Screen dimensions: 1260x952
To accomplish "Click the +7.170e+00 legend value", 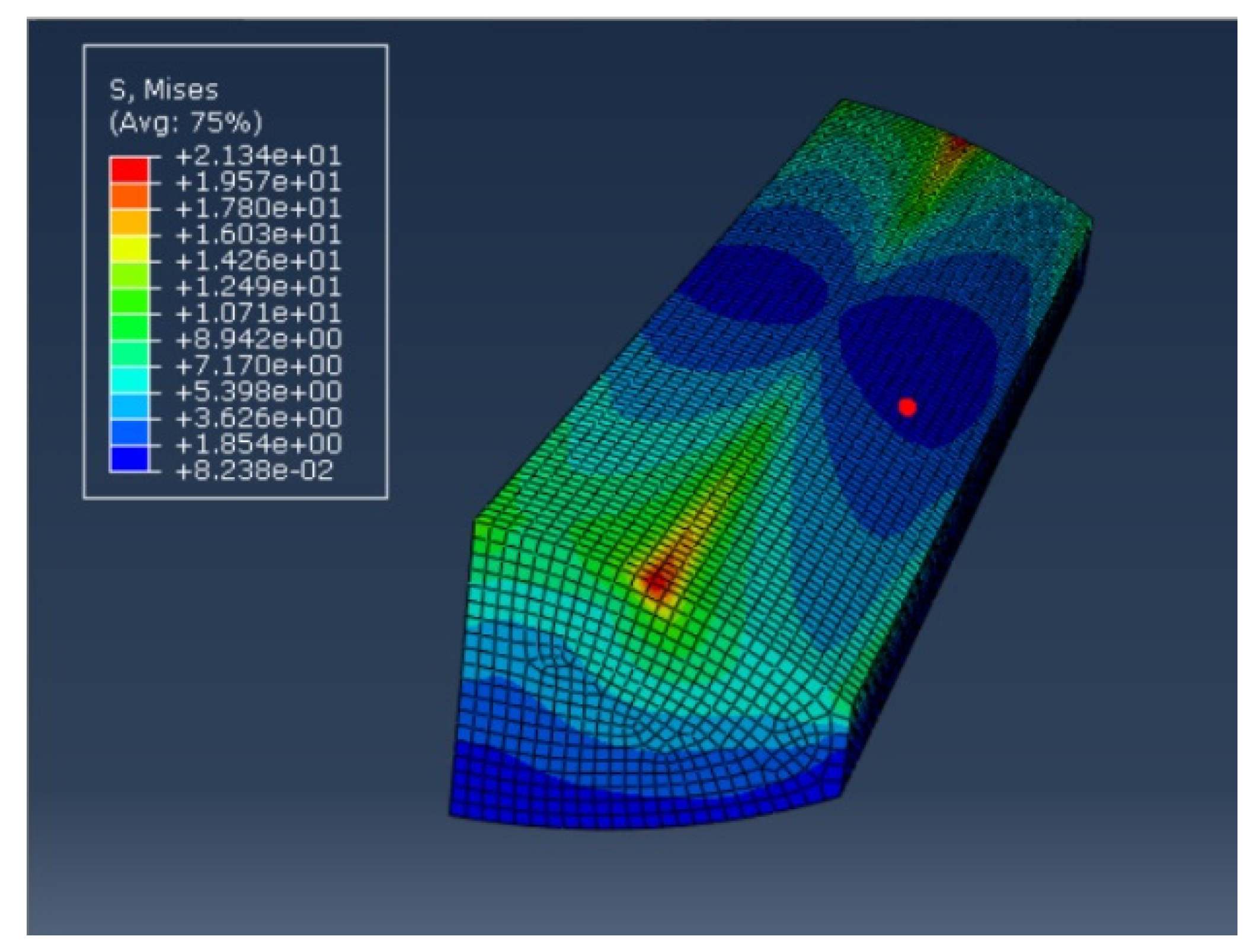I will (258, 366).
